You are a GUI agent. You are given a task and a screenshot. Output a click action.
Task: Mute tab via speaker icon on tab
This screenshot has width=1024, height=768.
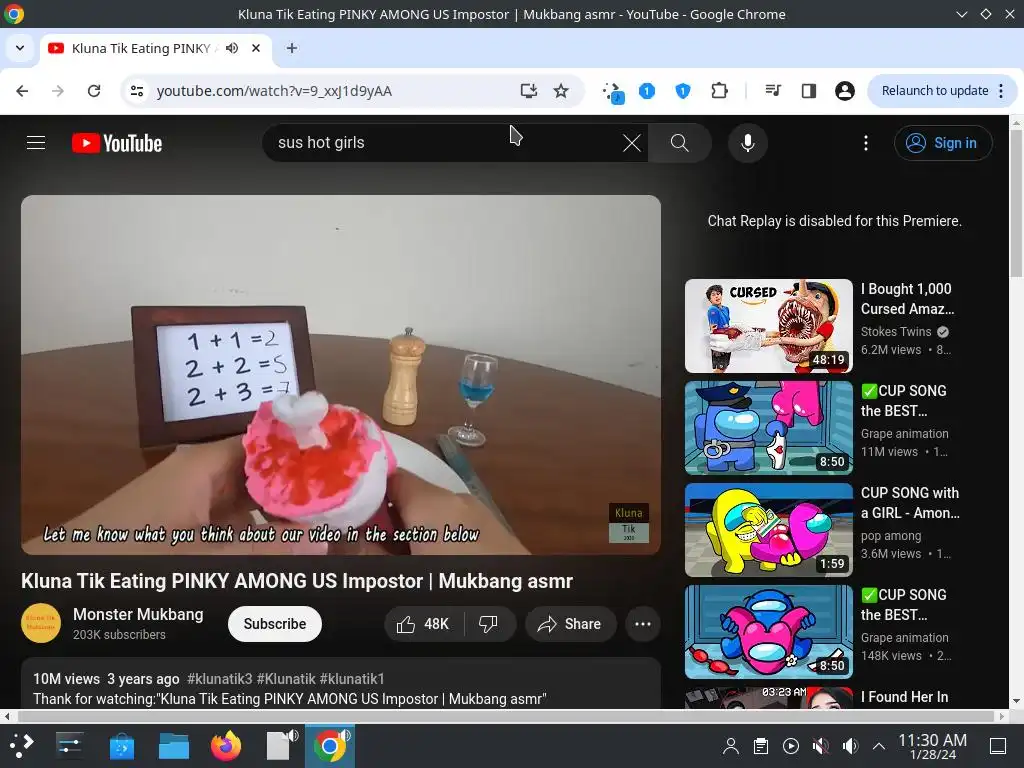point(232,48)
